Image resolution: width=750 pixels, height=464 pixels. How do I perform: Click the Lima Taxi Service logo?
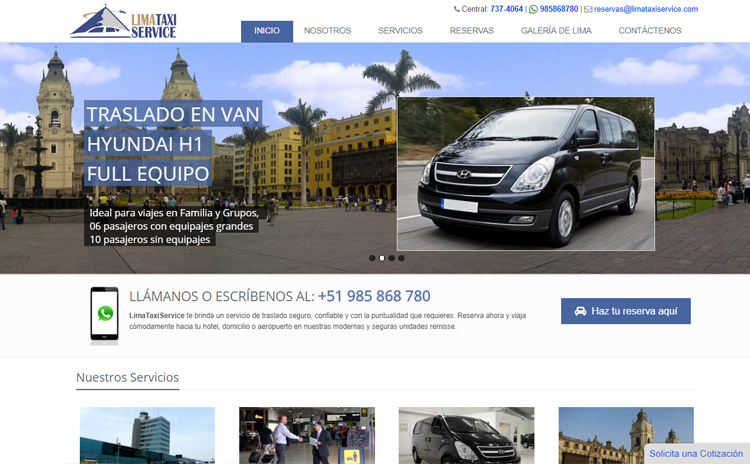[123, 22]
